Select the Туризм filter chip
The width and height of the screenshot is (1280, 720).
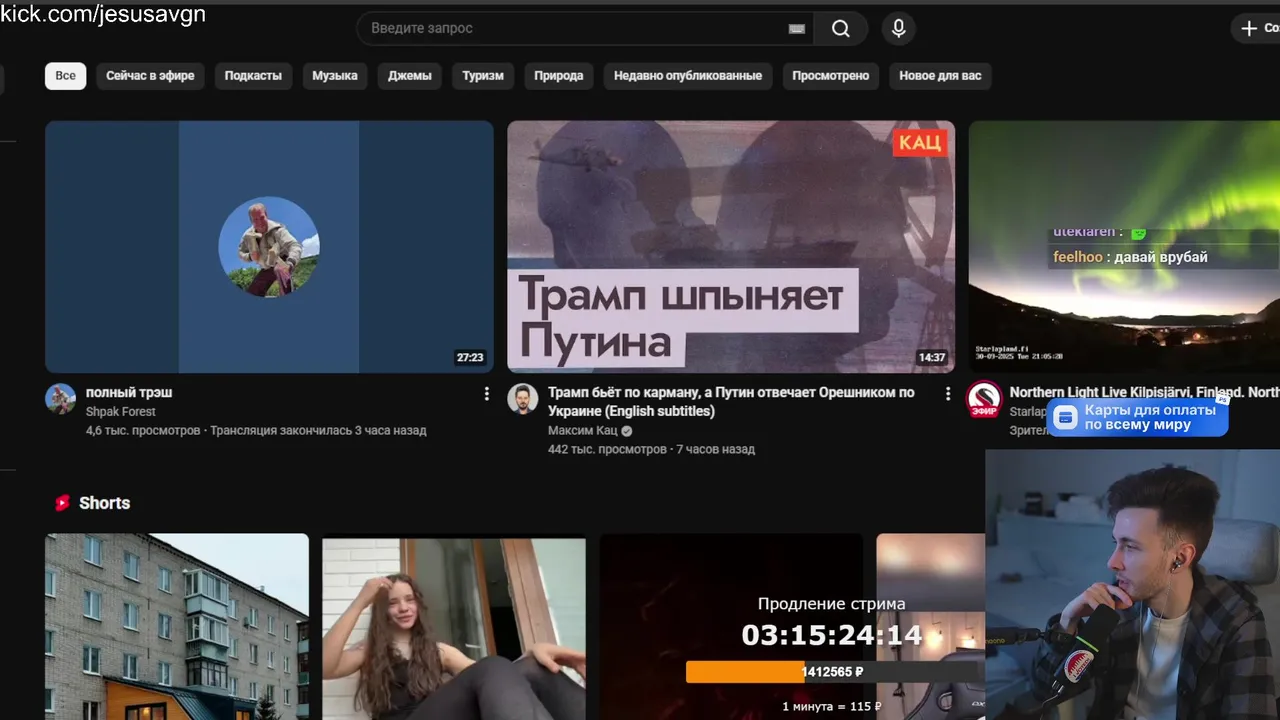coord(483,76)
